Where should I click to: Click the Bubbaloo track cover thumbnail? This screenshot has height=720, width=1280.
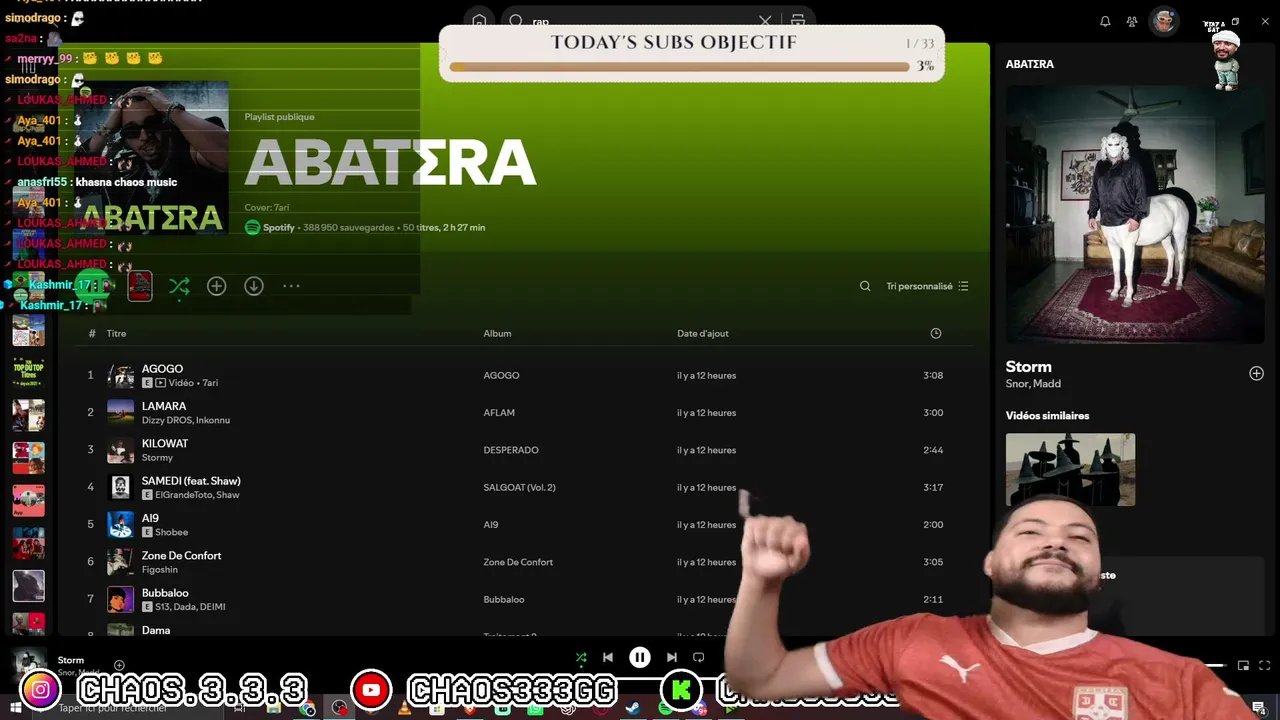pyautogui.click(x=120, y=599)
